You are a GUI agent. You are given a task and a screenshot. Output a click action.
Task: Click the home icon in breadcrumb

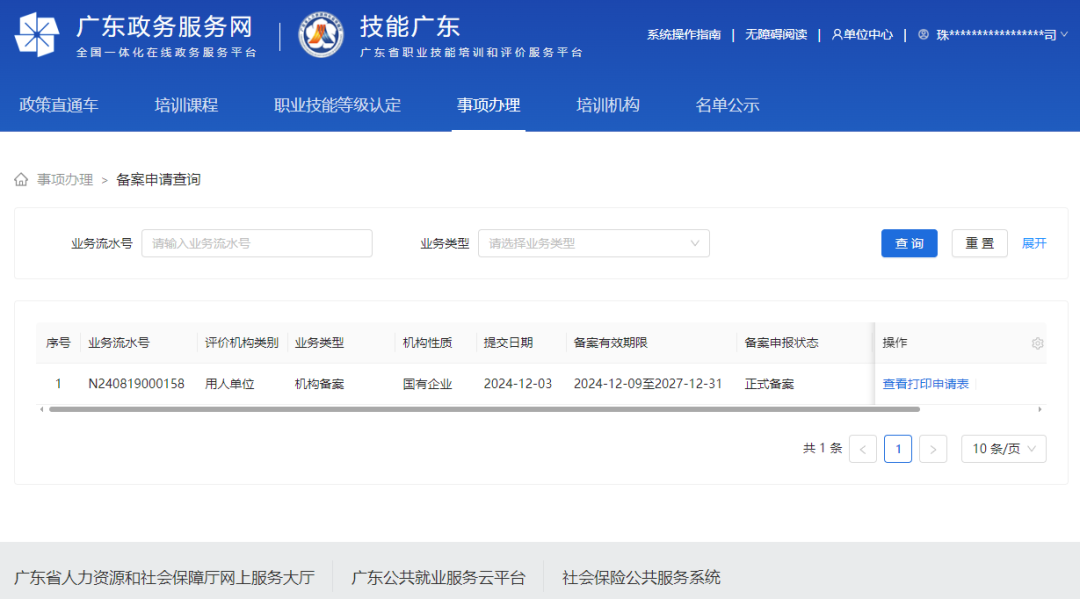(x=21, y=180)
